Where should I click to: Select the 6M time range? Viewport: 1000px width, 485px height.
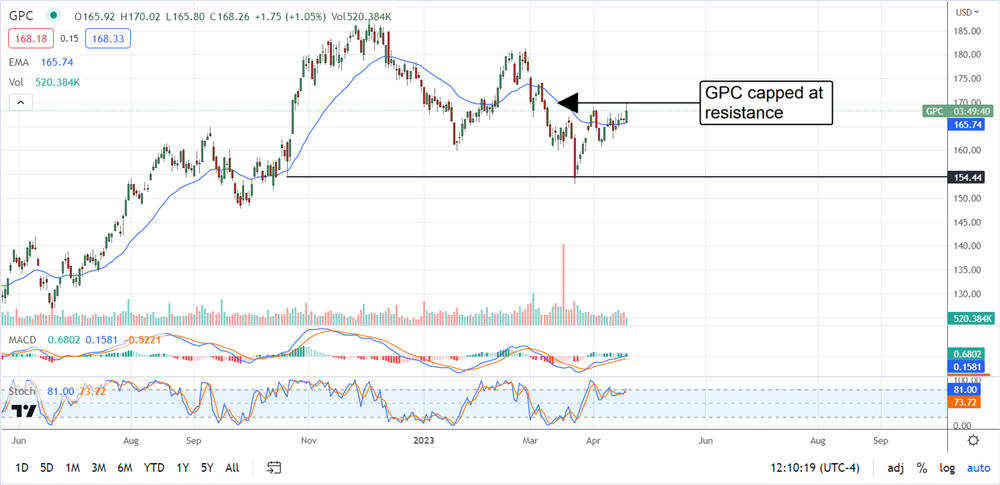124,468
